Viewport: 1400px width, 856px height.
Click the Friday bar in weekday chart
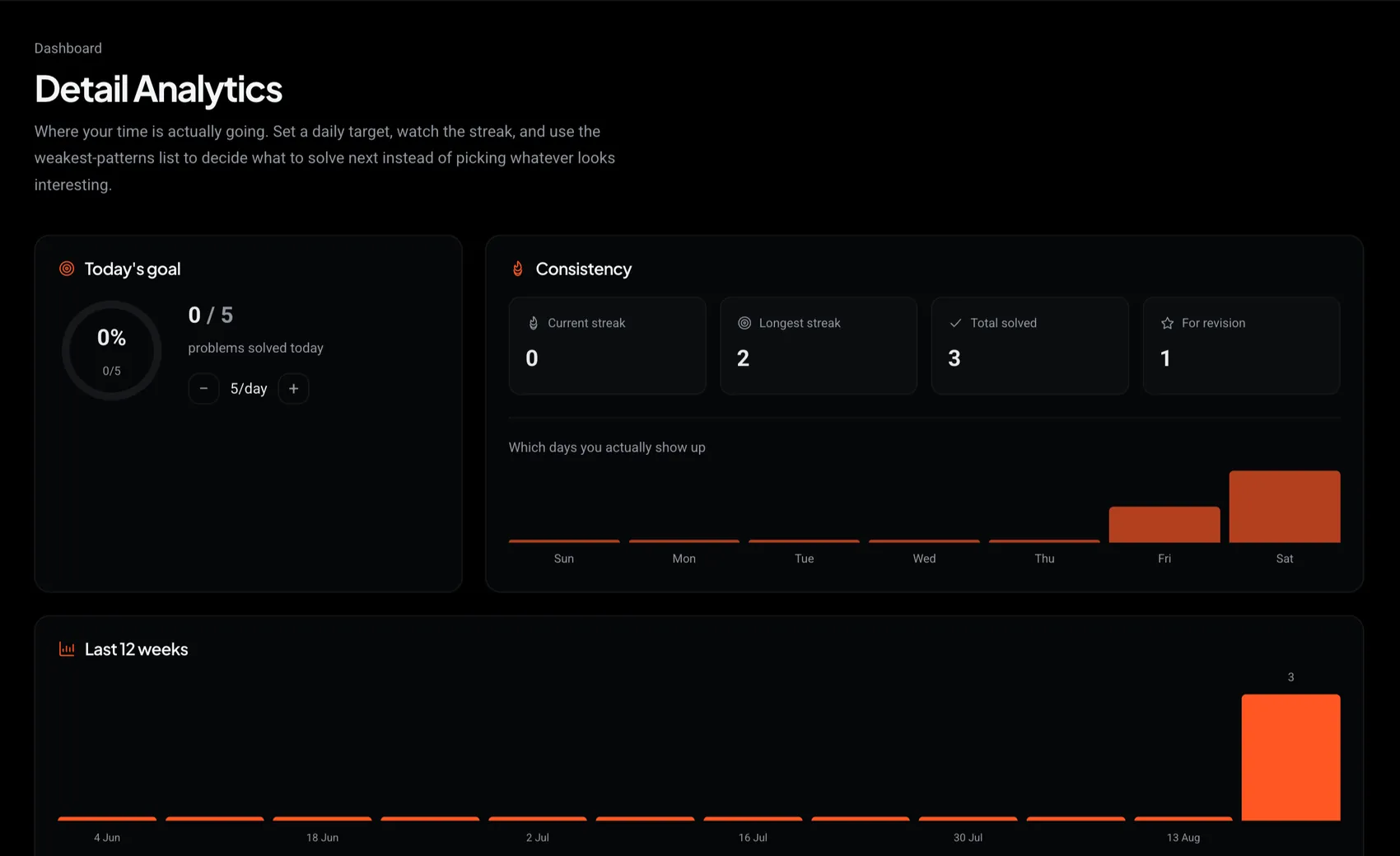pyautogui.click(x=1164, y=525)
